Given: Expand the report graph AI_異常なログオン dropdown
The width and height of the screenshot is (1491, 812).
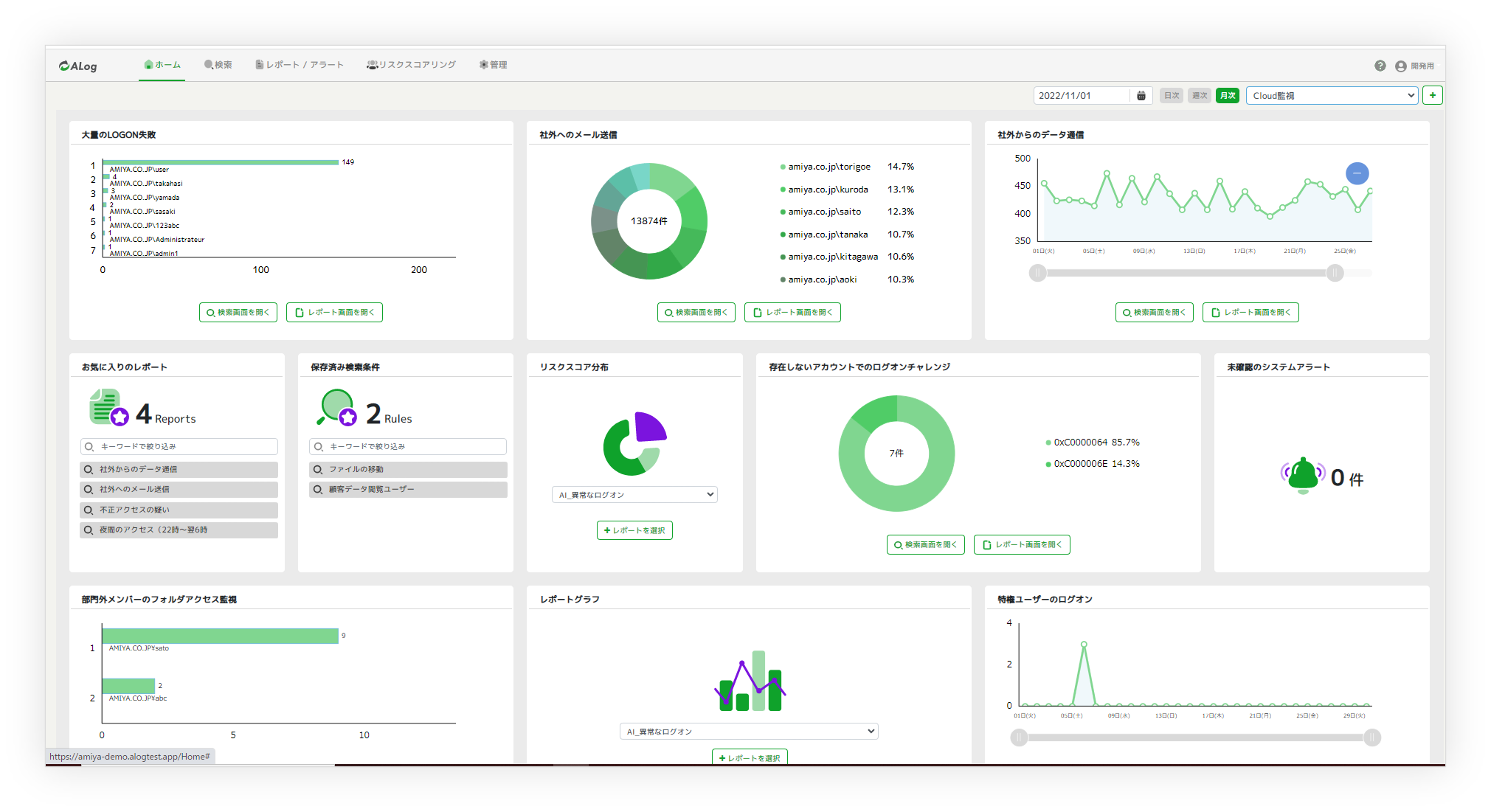Looking at the screenshot, I should click(x=749, y=732).
